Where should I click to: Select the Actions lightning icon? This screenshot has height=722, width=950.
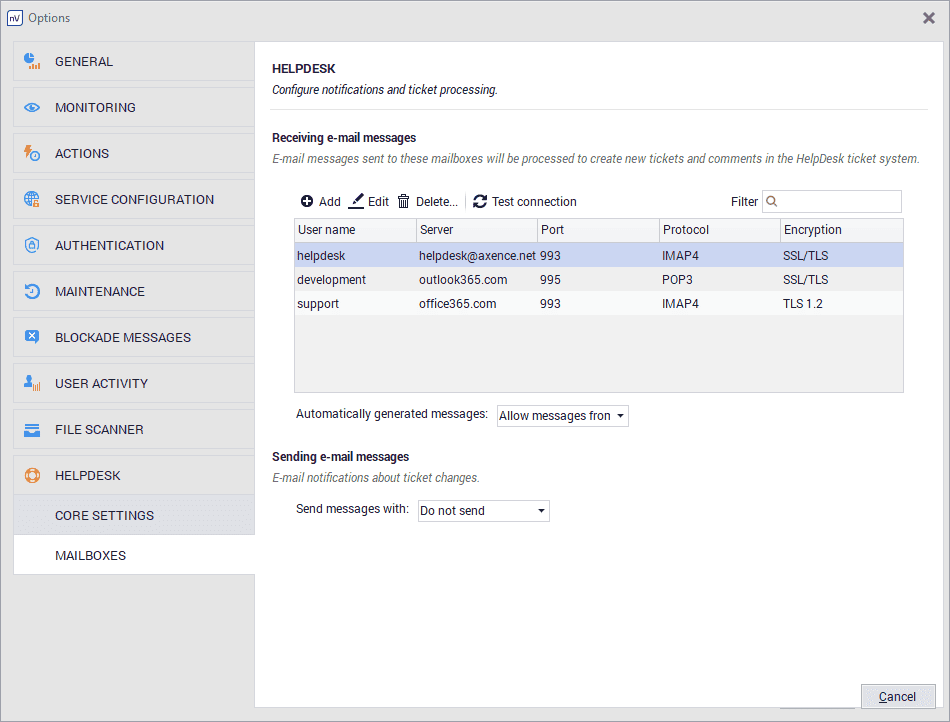pos(32,154)
